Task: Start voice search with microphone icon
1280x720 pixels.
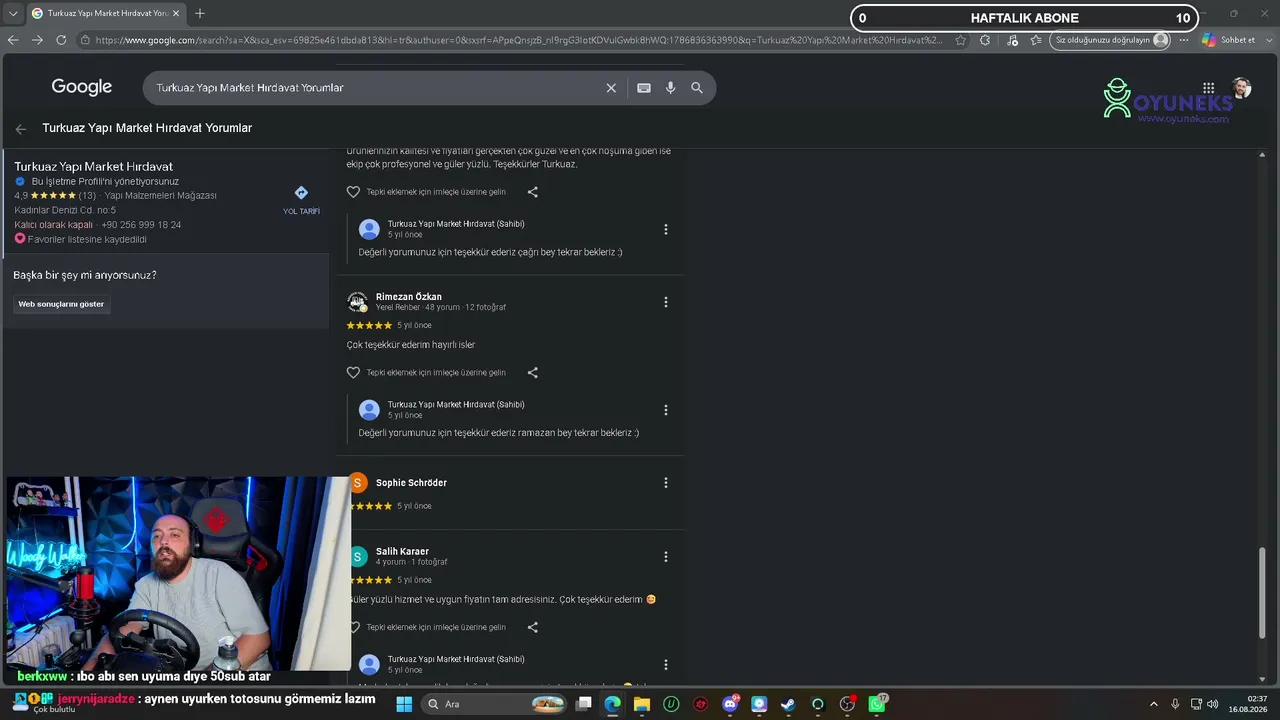Action: coord(670,88)
